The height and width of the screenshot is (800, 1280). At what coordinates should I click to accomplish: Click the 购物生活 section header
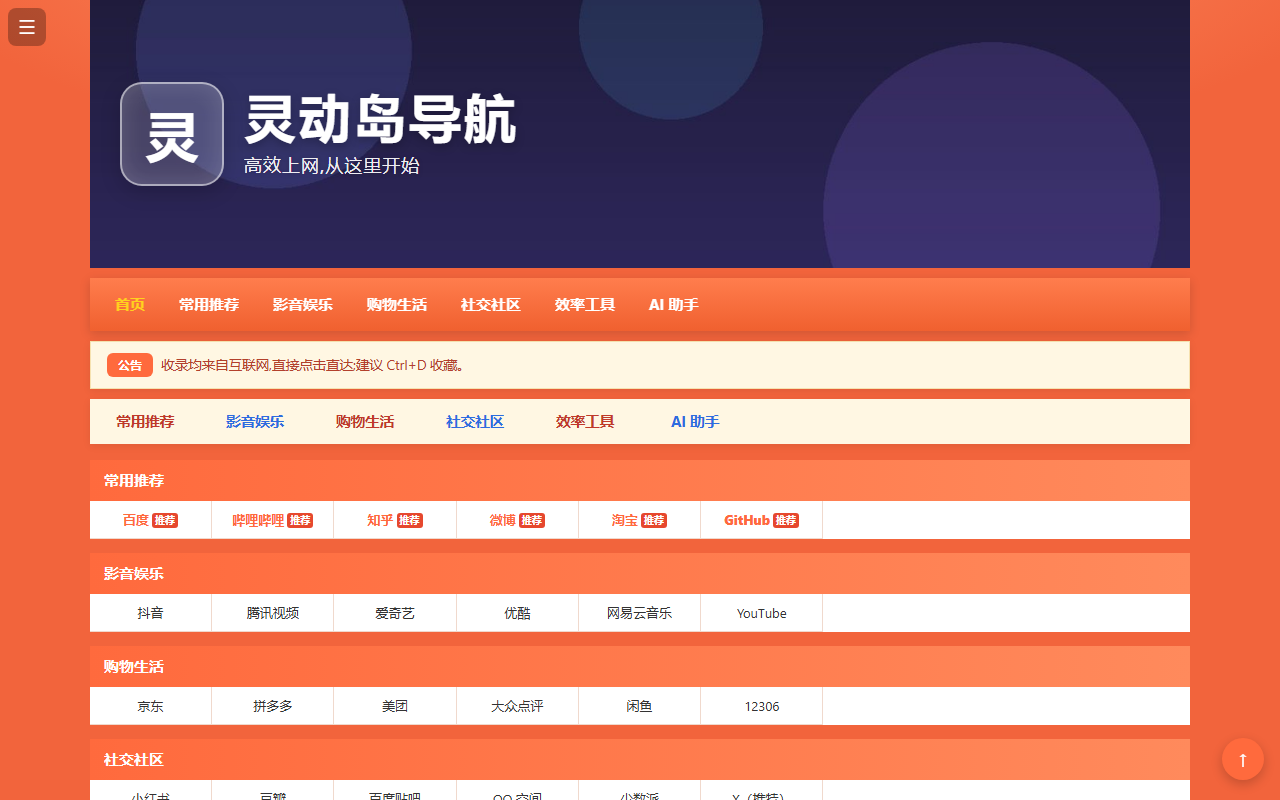[x=640, y=667]
